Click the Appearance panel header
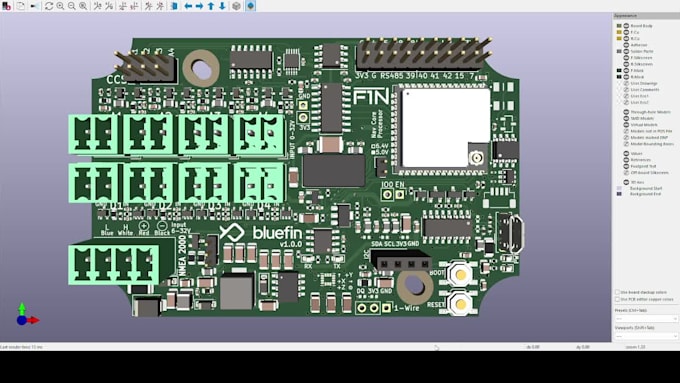The width and height of the screenshot is (680, 383). (646, 16)
